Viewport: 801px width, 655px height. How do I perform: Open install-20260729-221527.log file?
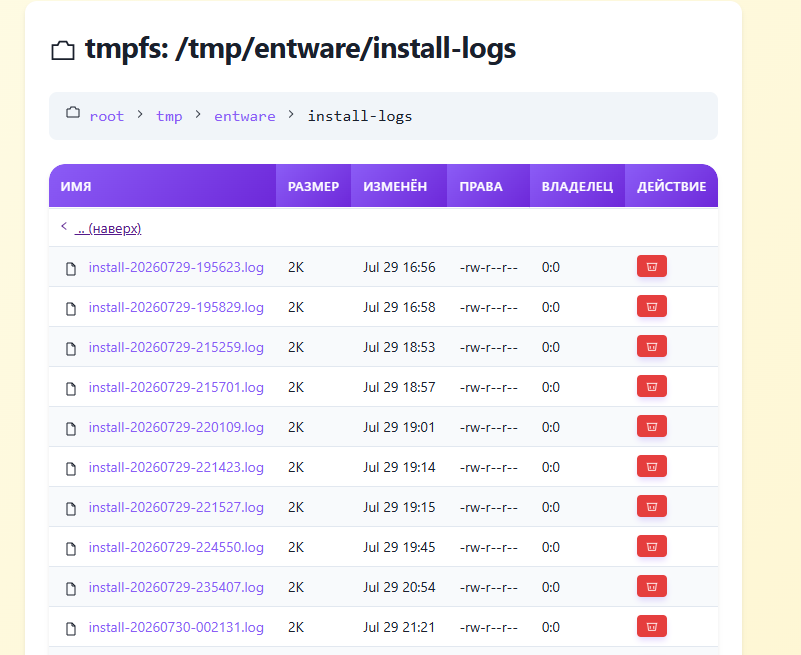pos(176,507)
